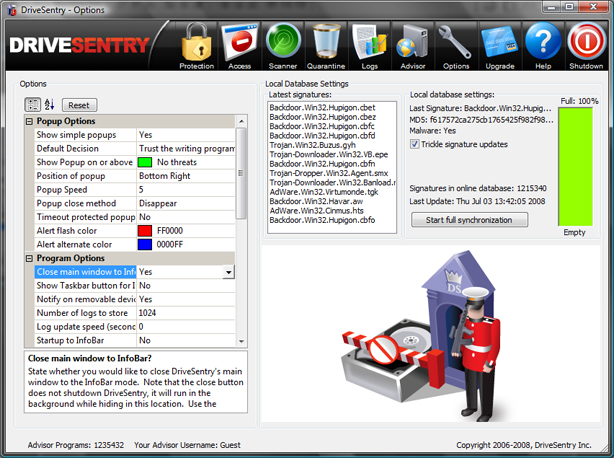Viewport: 614px width, 458px height.
Task: Select Log update speed value 0
Action: click(186, 326)
